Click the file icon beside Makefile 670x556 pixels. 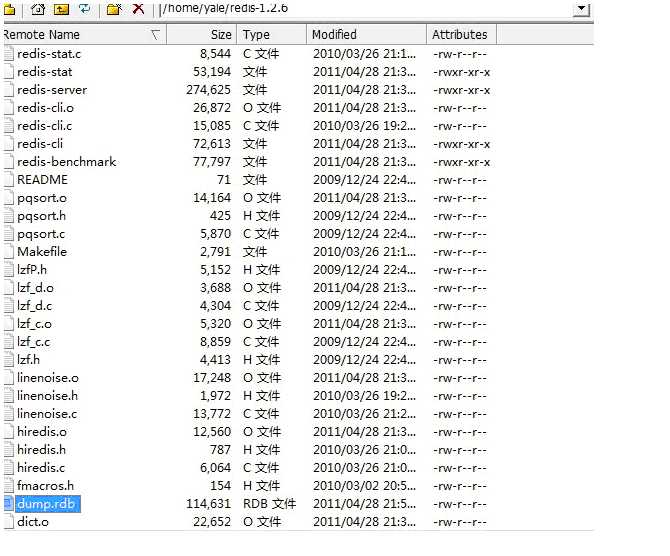pos(9,252)
